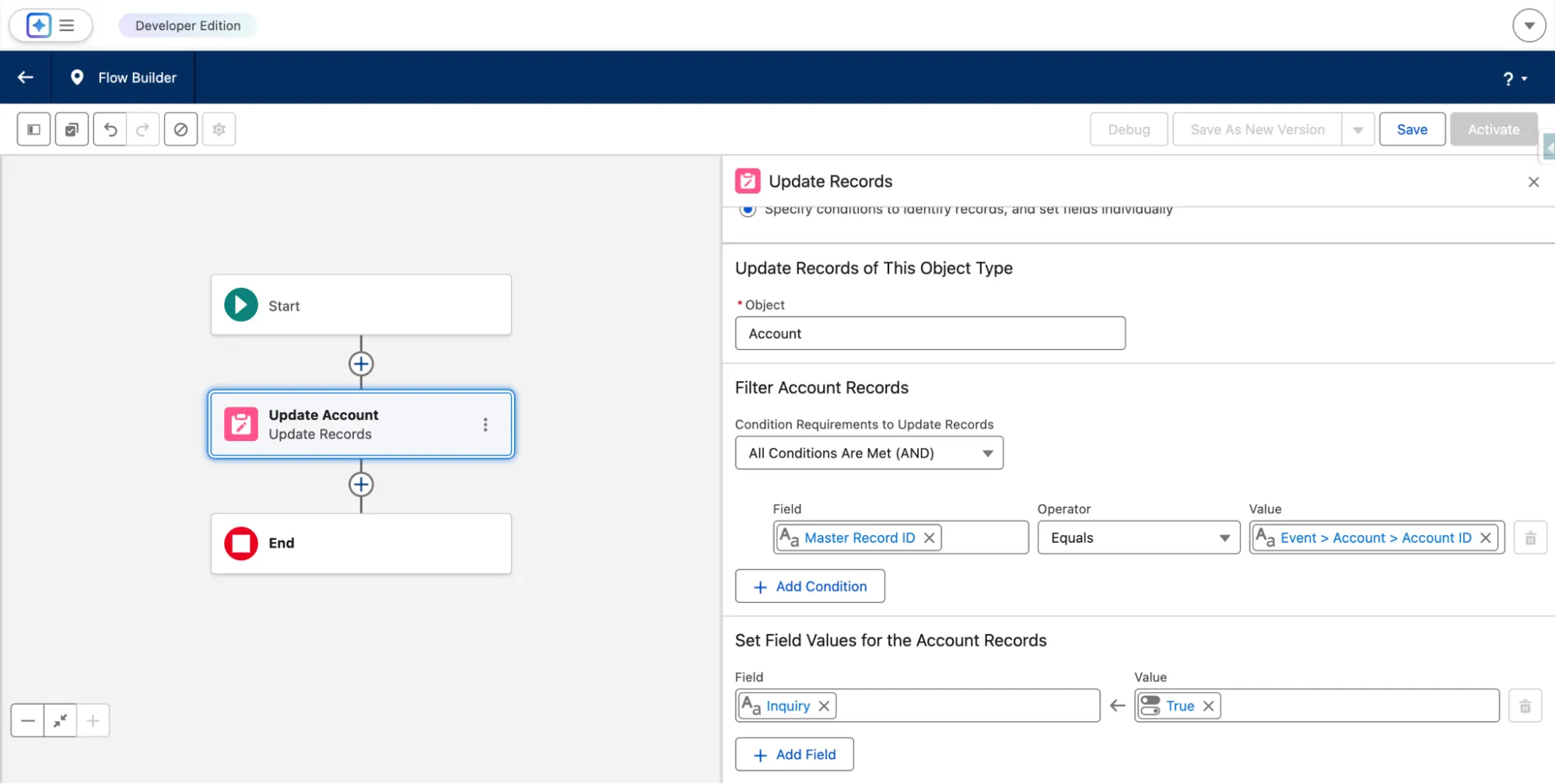Delete the Master Record ID filter condition
Image resolution: width=1555 pixels, height=784 pixels.
tap(1529, 538)
